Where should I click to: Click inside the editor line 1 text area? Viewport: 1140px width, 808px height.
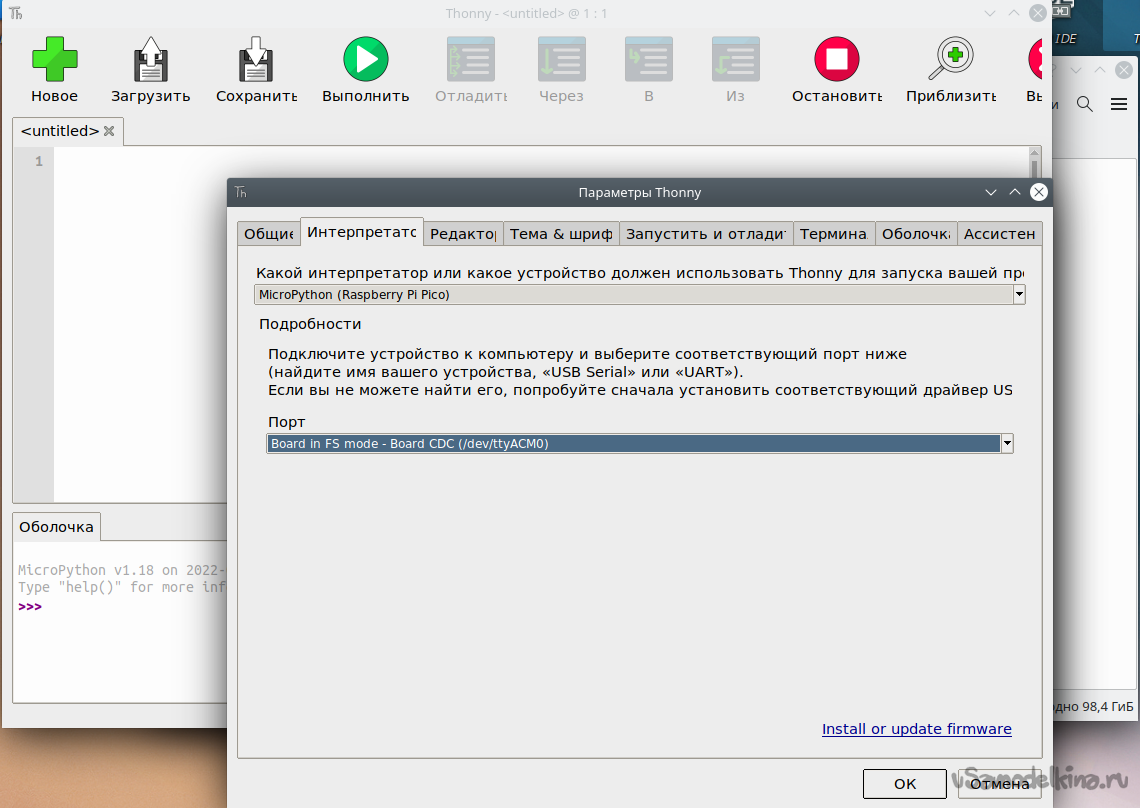coord(542,161)
